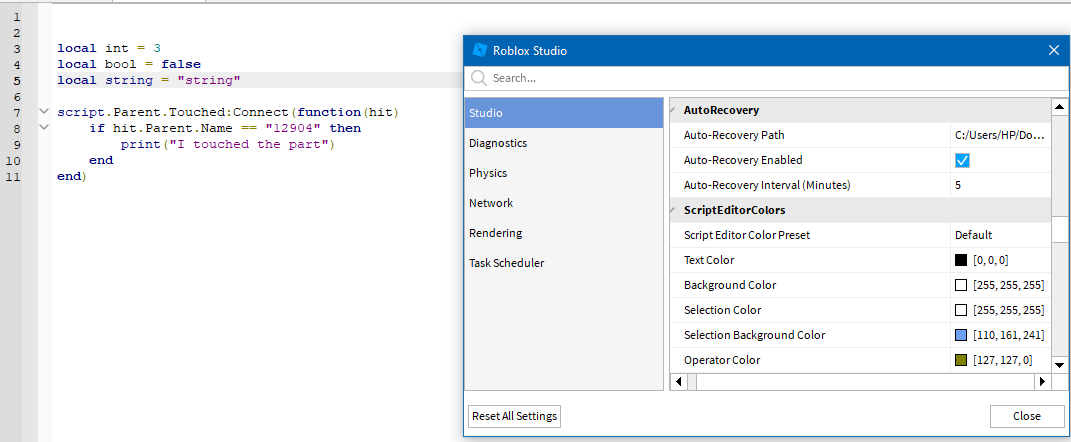
Task: Click the Operator Color olive swatch
Action: point(961,360)
